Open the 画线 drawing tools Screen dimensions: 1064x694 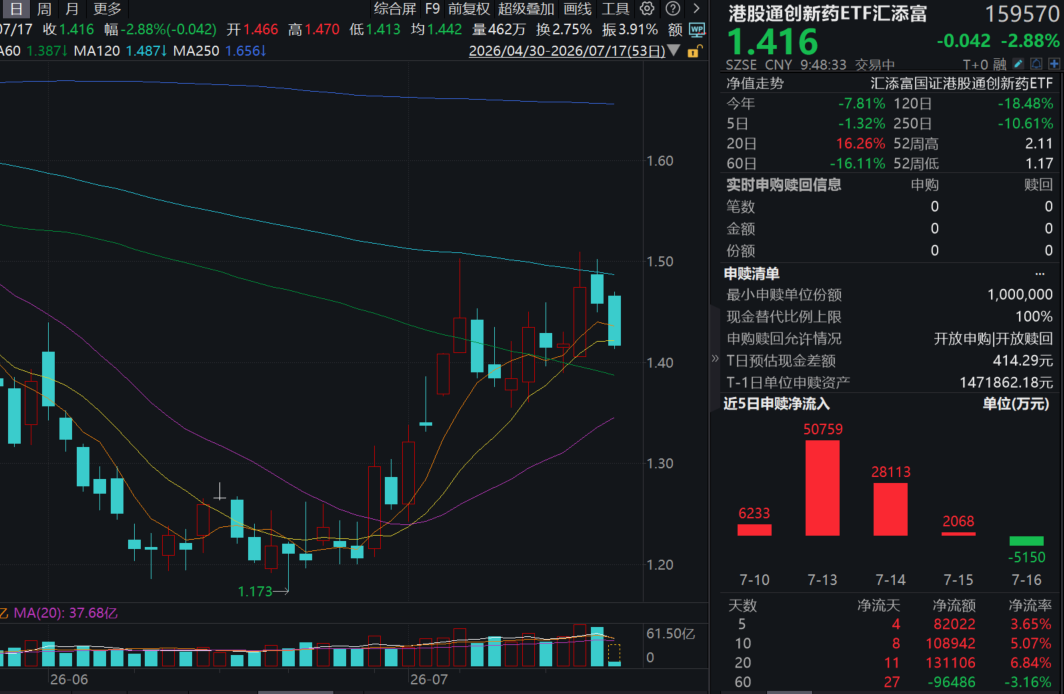(x=577, y=9)
